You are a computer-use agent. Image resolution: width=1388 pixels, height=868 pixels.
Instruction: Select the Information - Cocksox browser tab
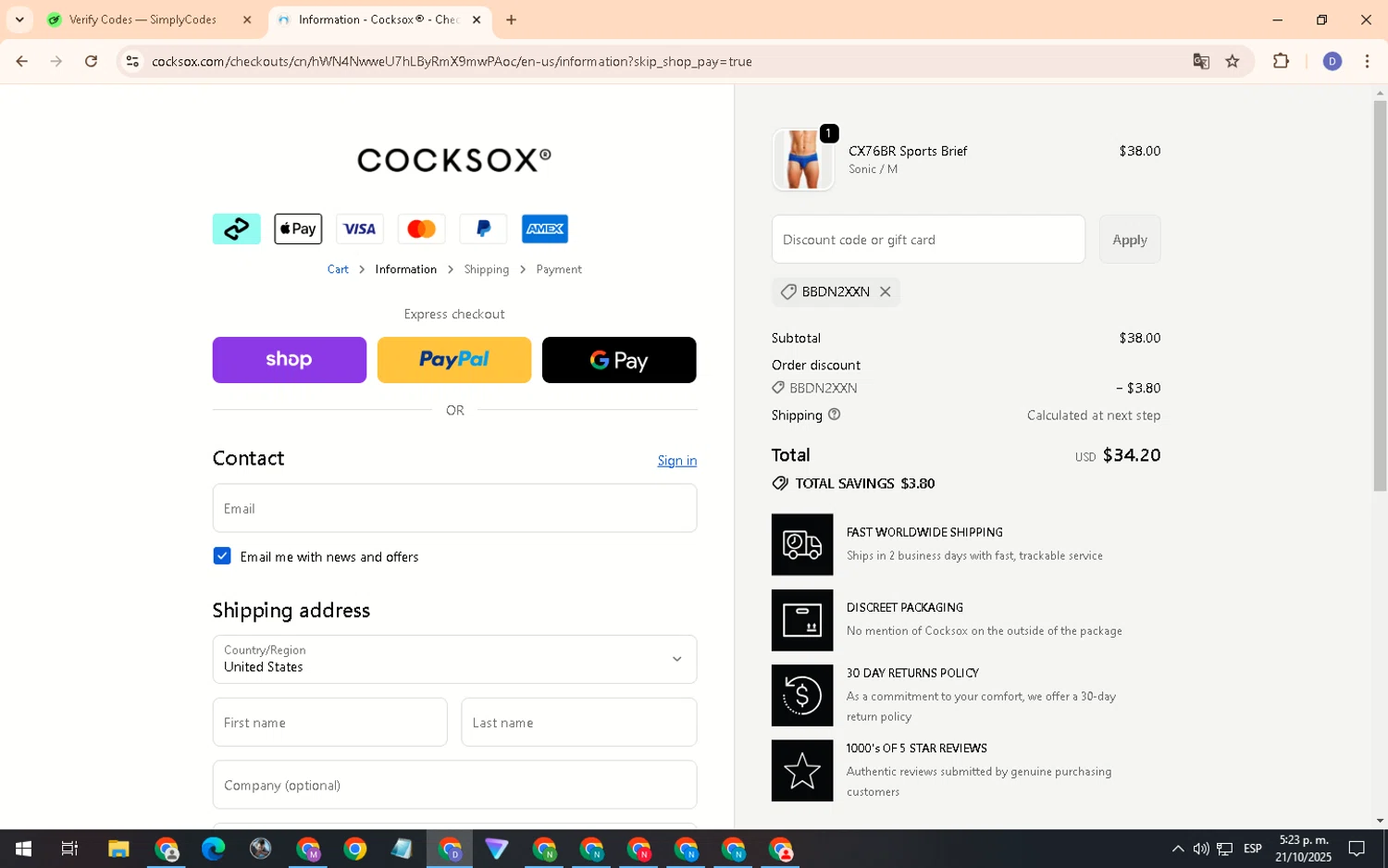click(379, 19)
